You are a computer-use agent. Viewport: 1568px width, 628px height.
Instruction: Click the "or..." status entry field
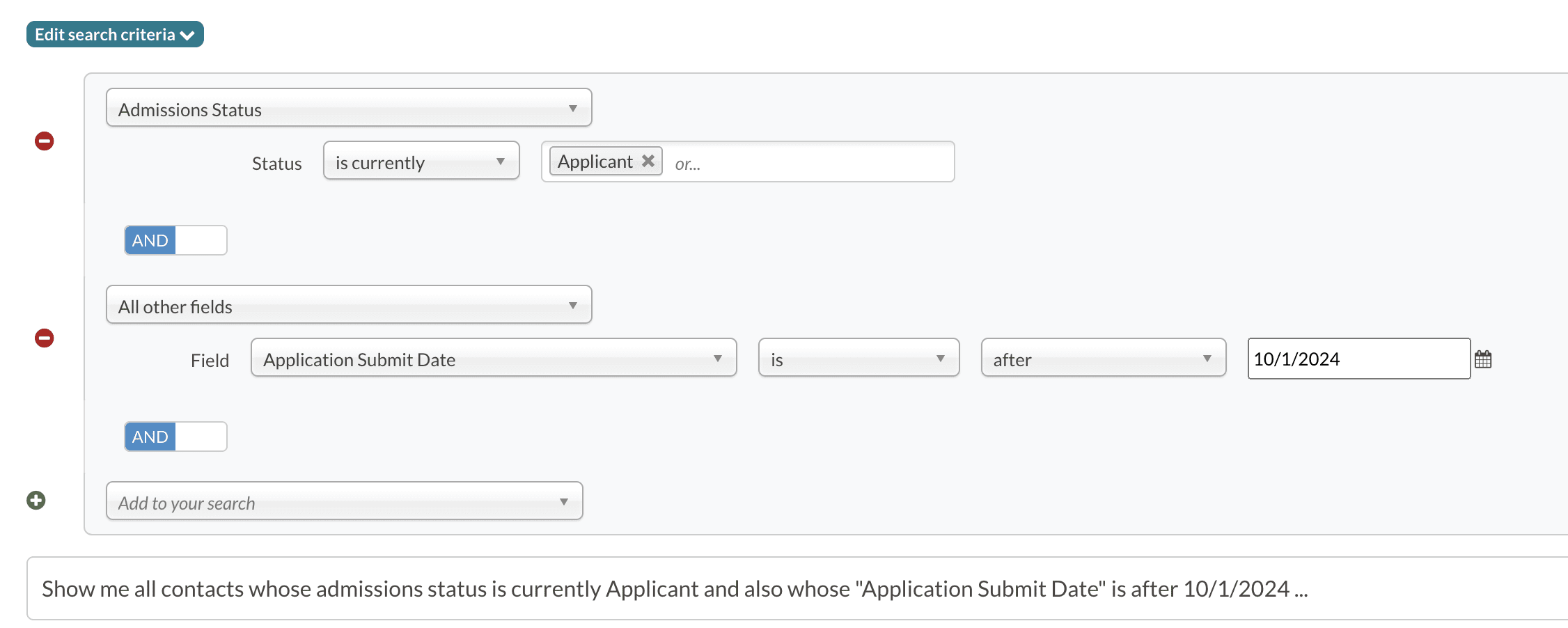click(808, 163)
